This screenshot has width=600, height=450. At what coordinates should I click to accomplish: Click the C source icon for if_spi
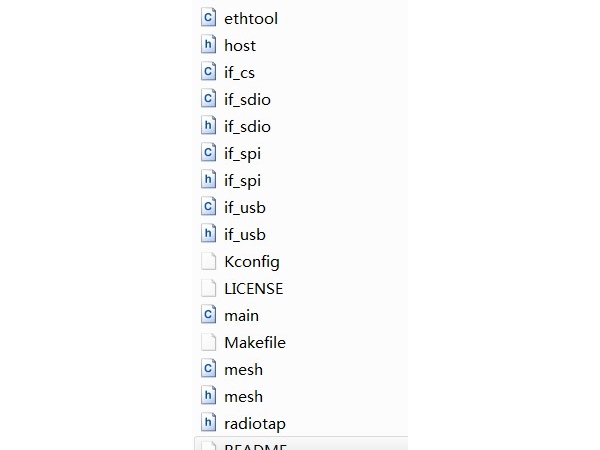click(x=208, y=153)
